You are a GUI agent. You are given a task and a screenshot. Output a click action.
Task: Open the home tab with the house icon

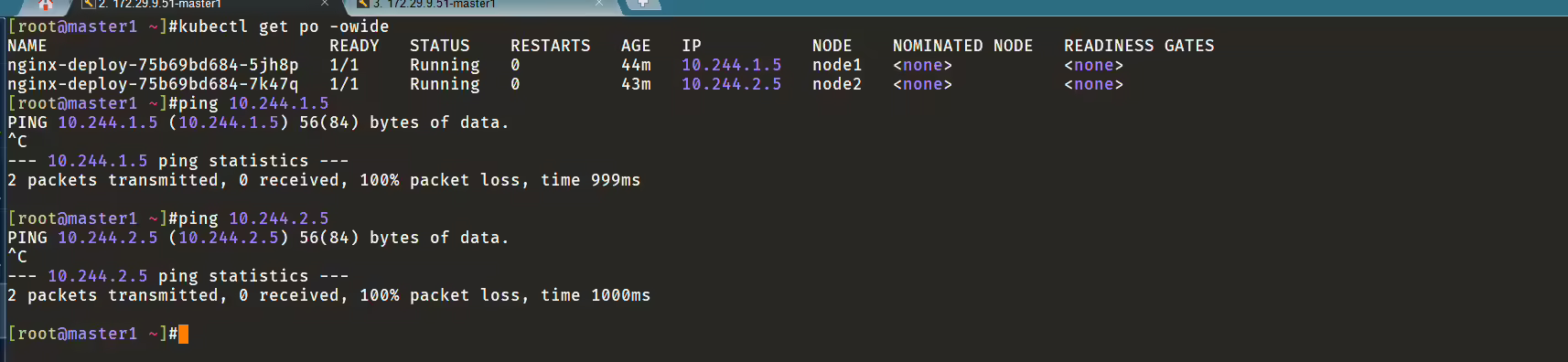(x=46, y=5)
